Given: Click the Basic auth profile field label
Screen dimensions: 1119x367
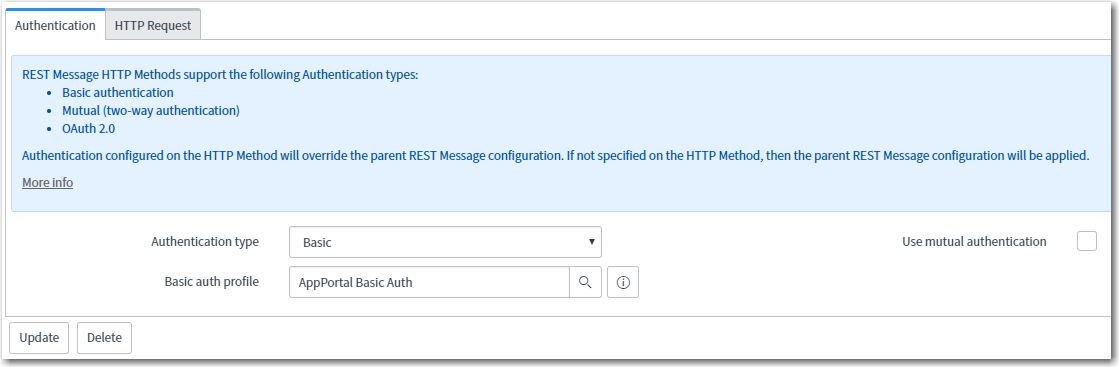Looking at the screenshot, I should pyautogui.click(x=211, y=281).
